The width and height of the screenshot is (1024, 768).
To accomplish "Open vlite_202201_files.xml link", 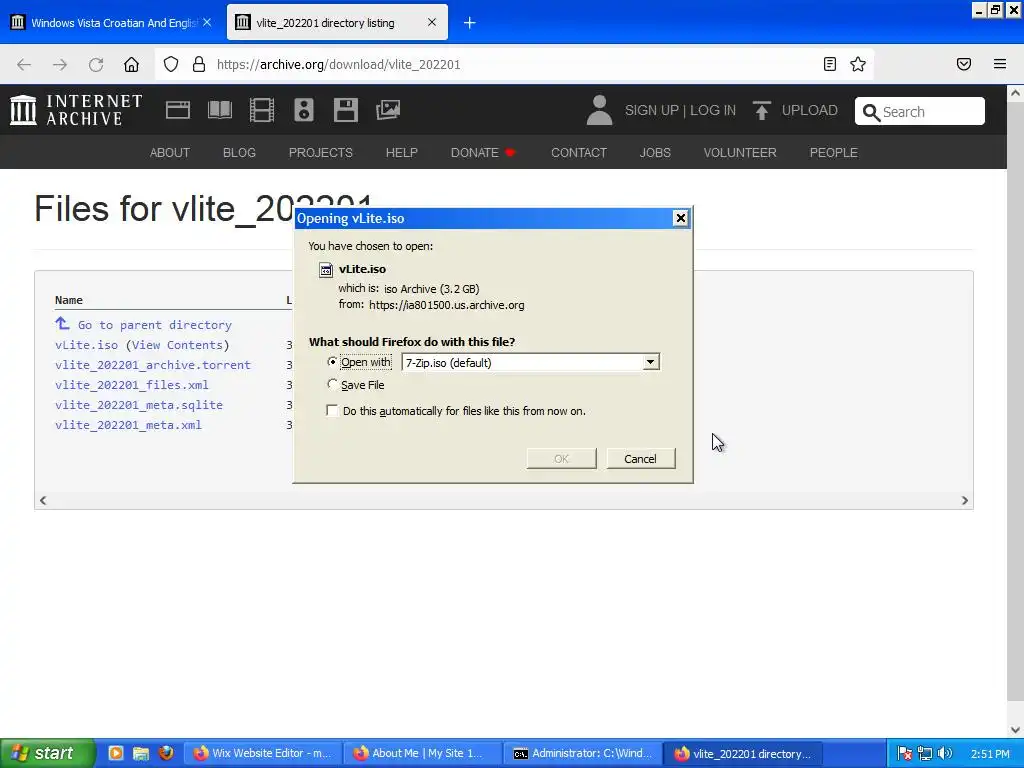I will [132, 385].
